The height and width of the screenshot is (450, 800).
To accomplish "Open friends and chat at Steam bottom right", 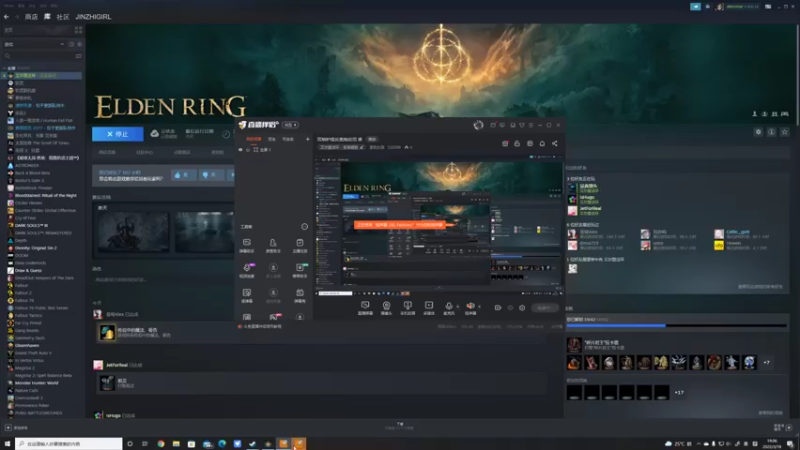I will [783, 427].
